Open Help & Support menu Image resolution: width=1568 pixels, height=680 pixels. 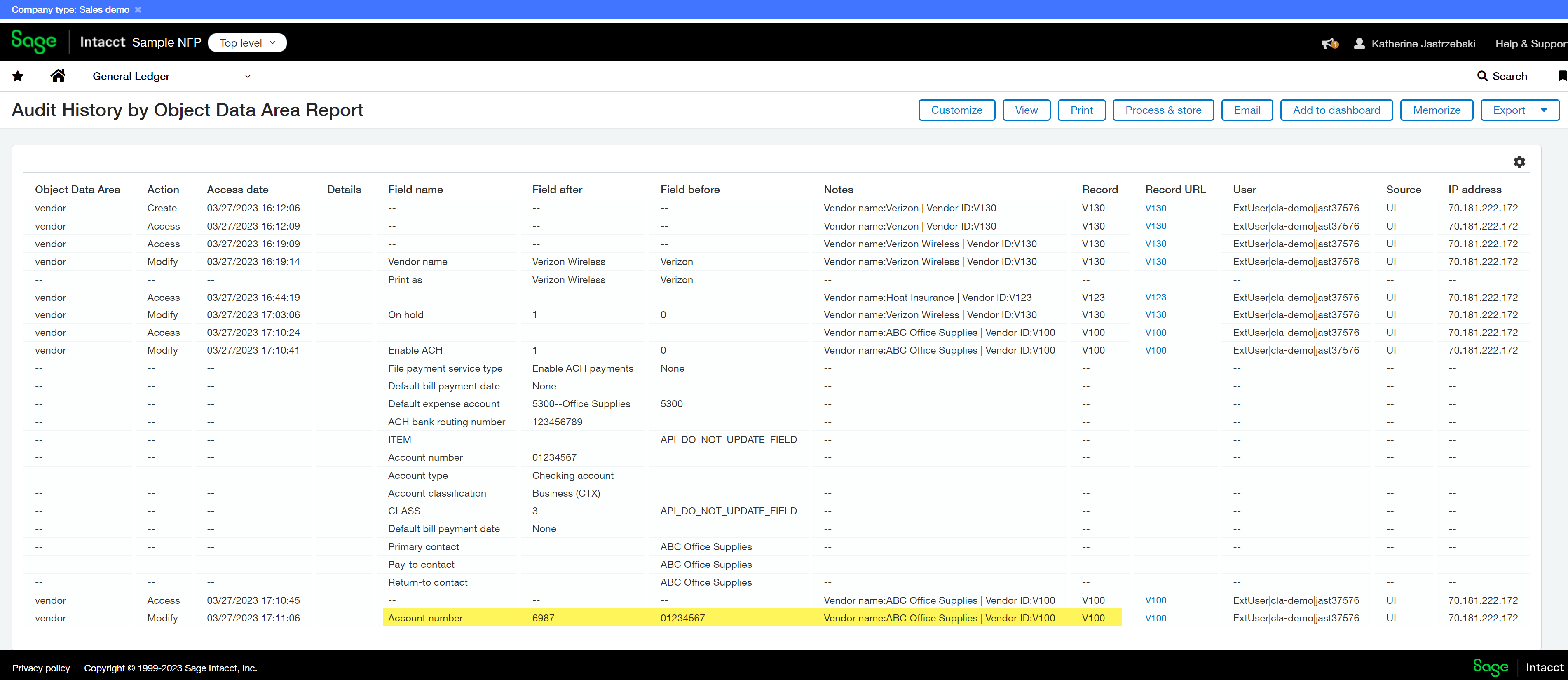1530,44
